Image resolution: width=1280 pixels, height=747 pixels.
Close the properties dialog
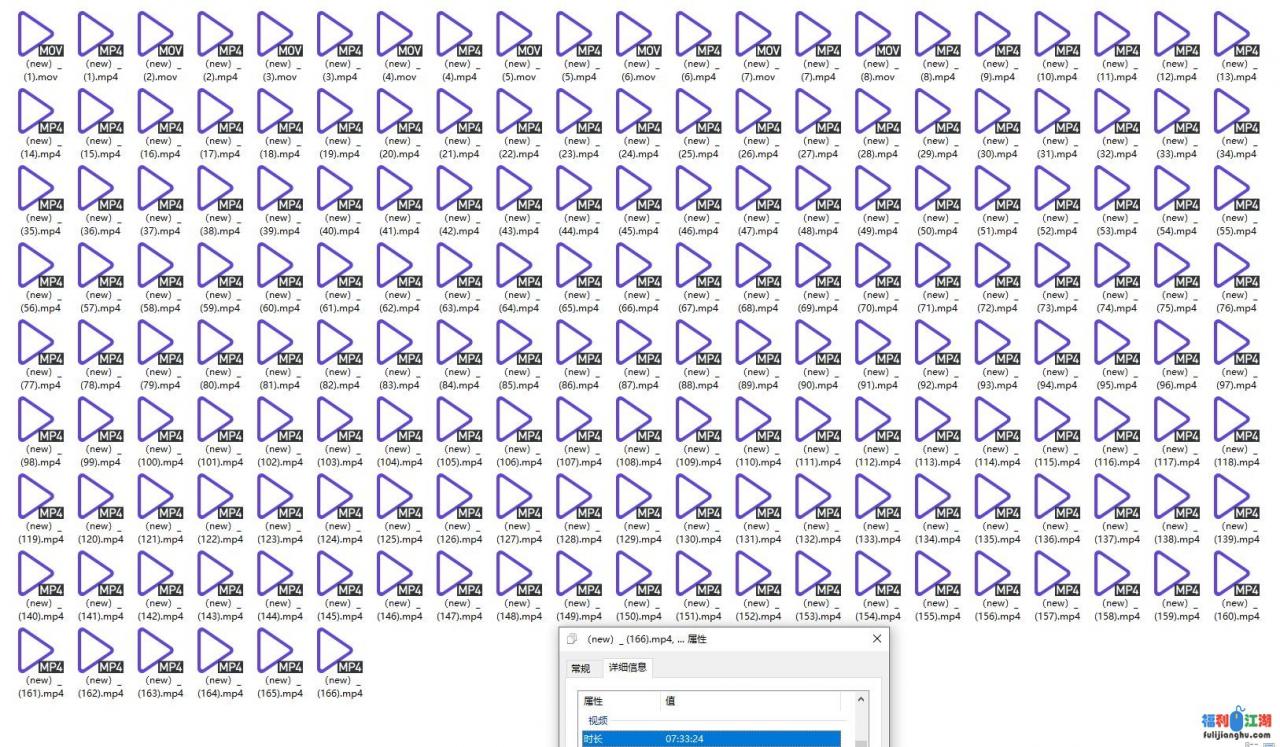coord(877,639)
